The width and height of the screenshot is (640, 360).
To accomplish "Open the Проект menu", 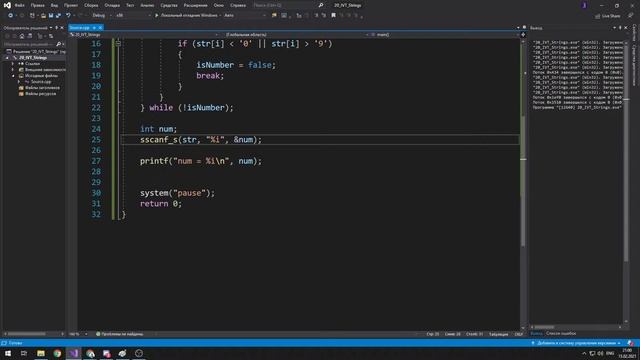I will (x=71, y=5).
